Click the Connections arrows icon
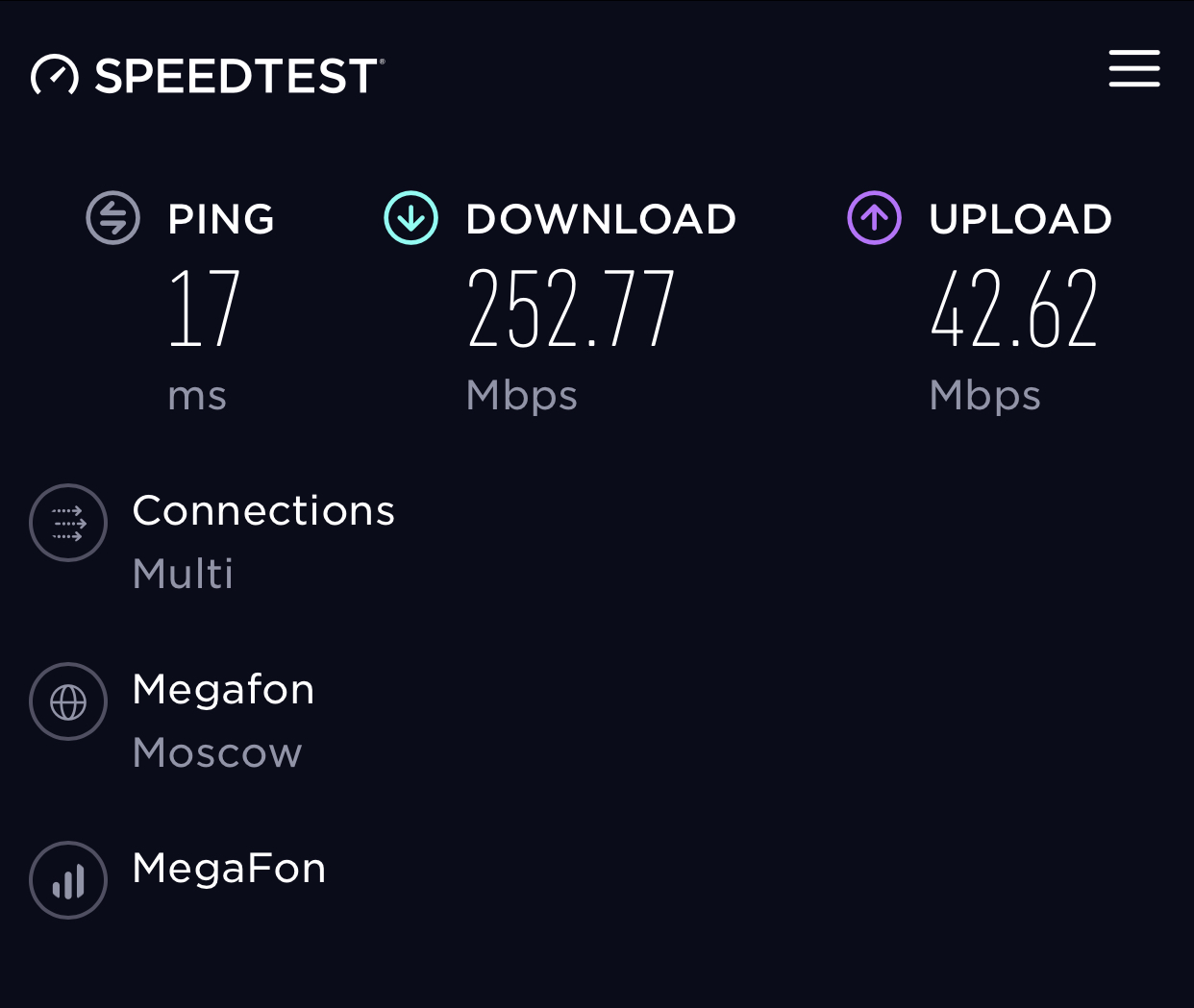This screenshot has width=1194, height=1008. (68, 523)
